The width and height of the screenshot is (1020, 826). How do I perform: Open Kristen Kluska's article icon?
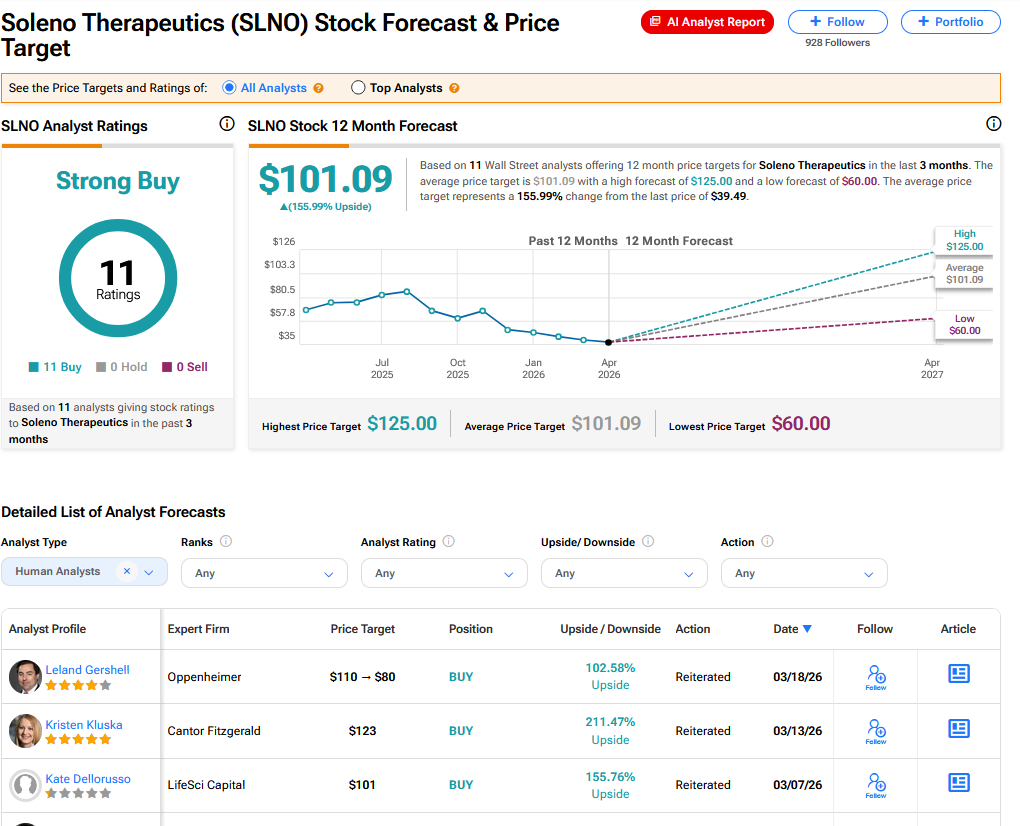tap(958, 730)
